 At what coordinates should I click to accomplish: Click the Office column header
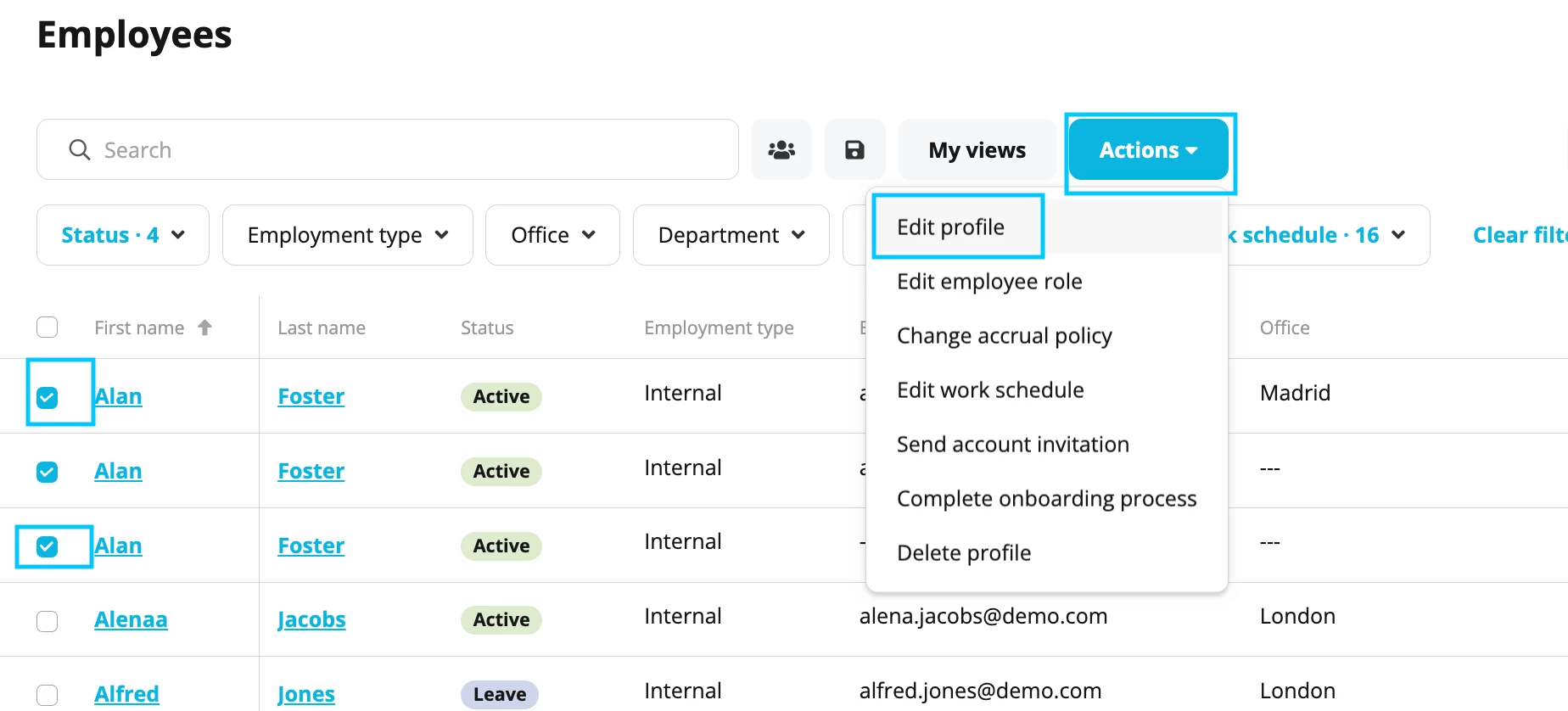(x=1285, y=328)
